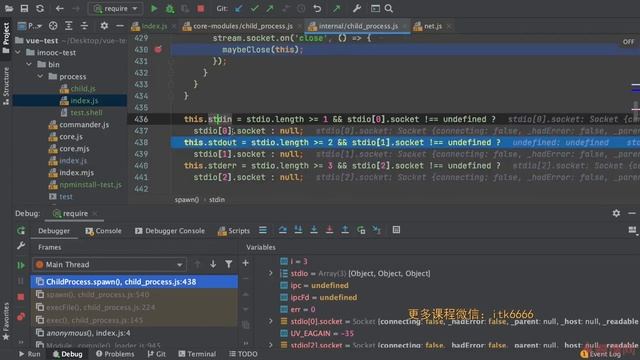The width and height of the screenshot is (640, 360).
Task: Open the Console debug tab
Action: 103,231
